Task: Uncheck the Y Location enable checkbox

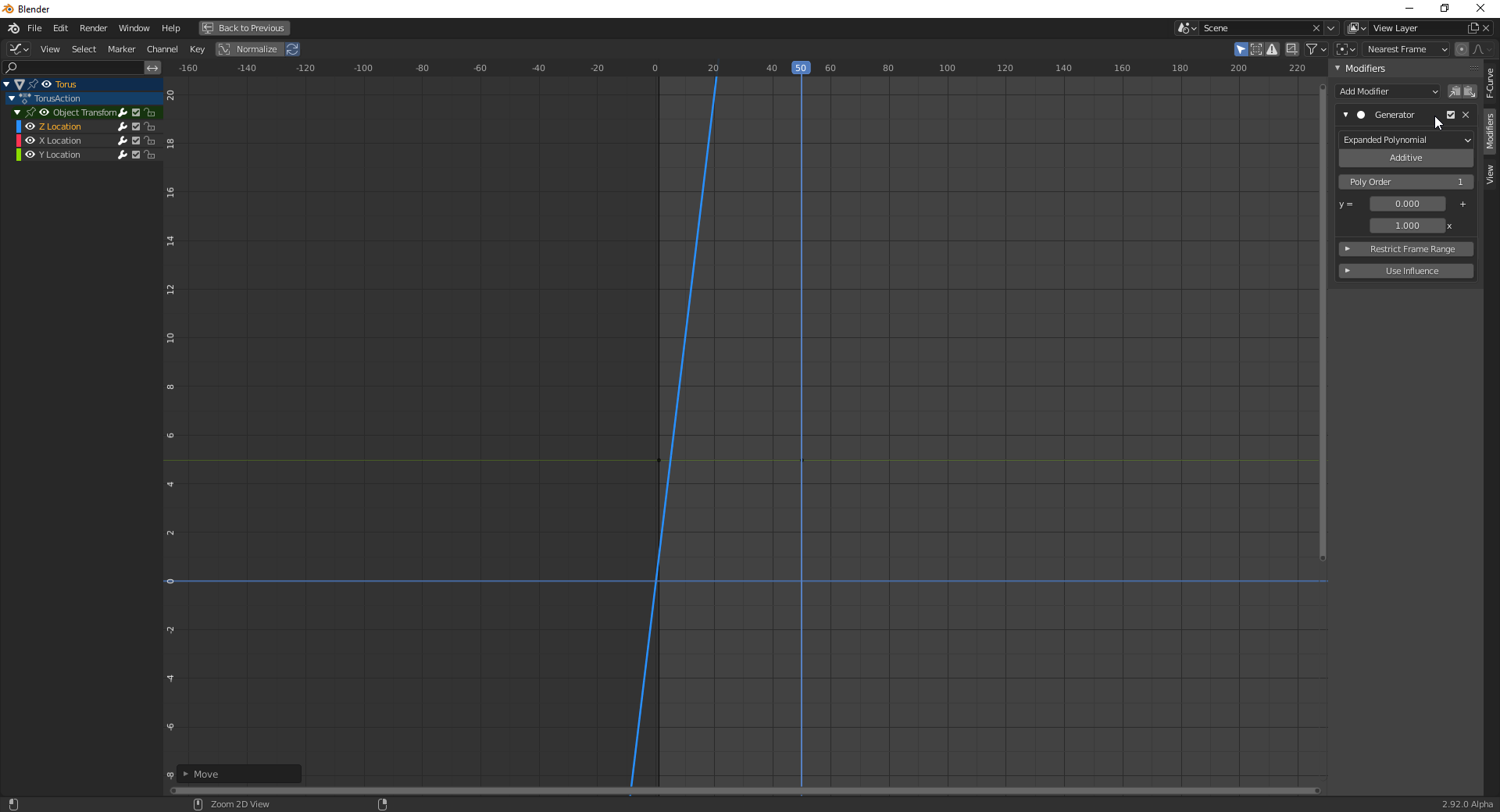Action: (136, 155)
